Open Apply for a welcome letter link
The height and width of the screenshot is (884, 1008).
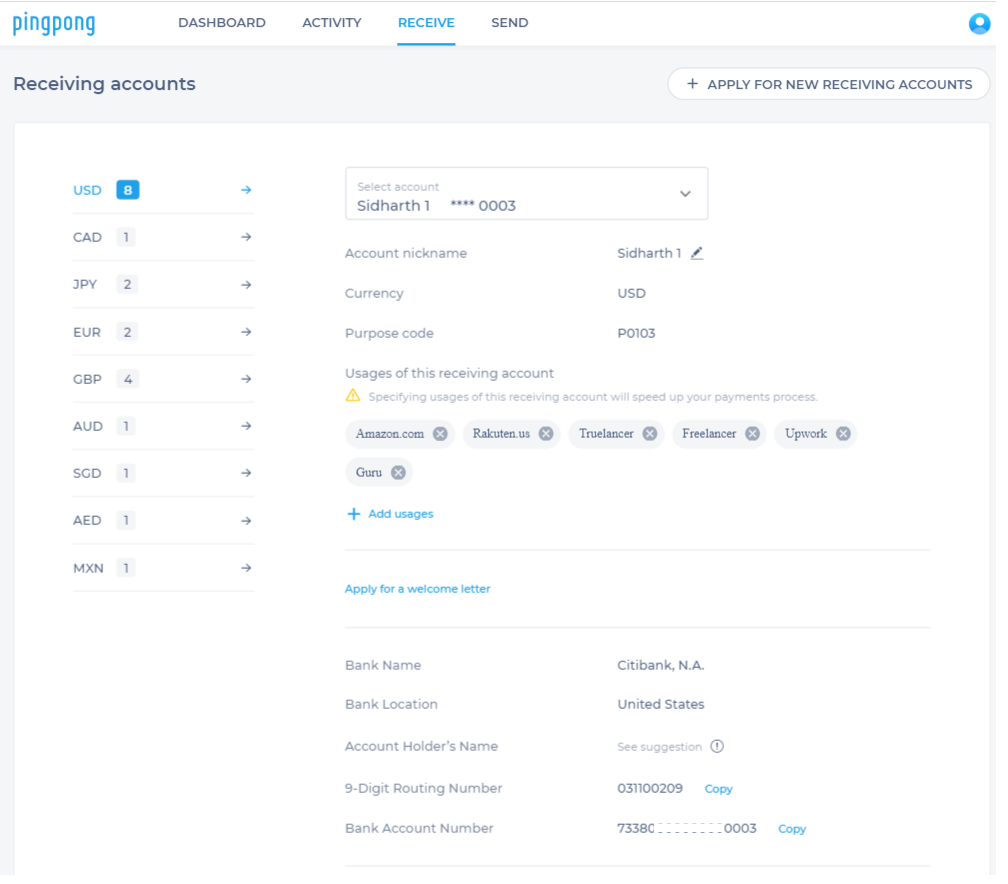pos(417,589)
